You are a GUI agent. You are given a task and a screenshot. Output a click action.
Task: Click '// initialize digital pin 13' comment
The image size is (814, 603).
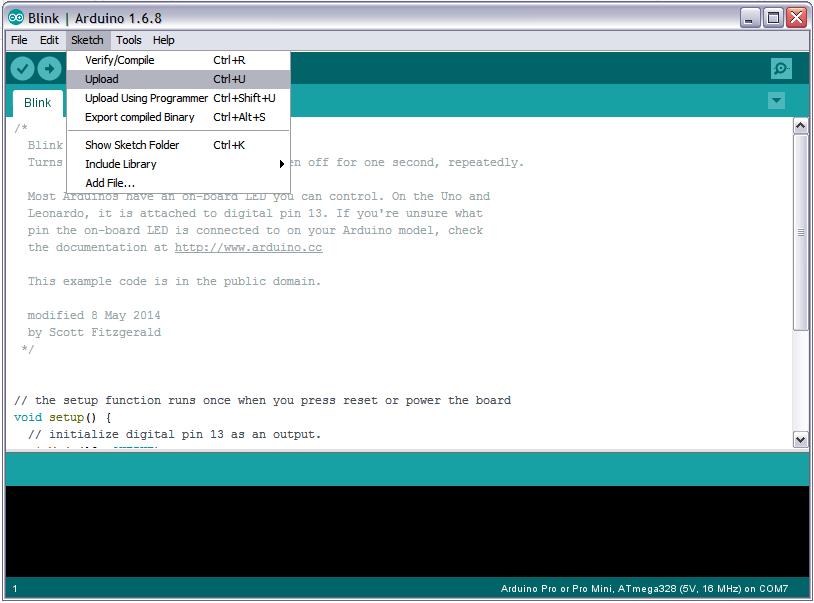pyautogui.click(x=174, y=435)
